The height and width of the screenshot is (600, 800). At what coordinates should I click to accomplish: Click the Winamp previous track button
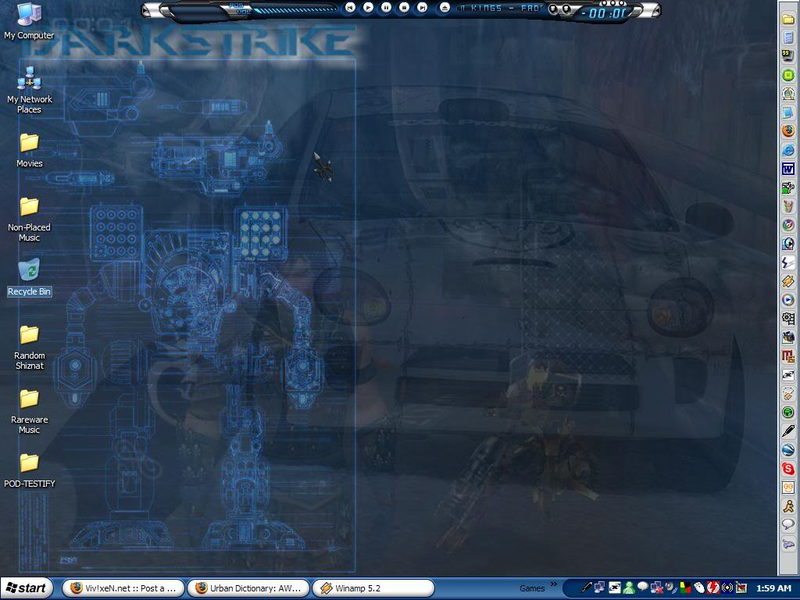click(x=349, y=7)
